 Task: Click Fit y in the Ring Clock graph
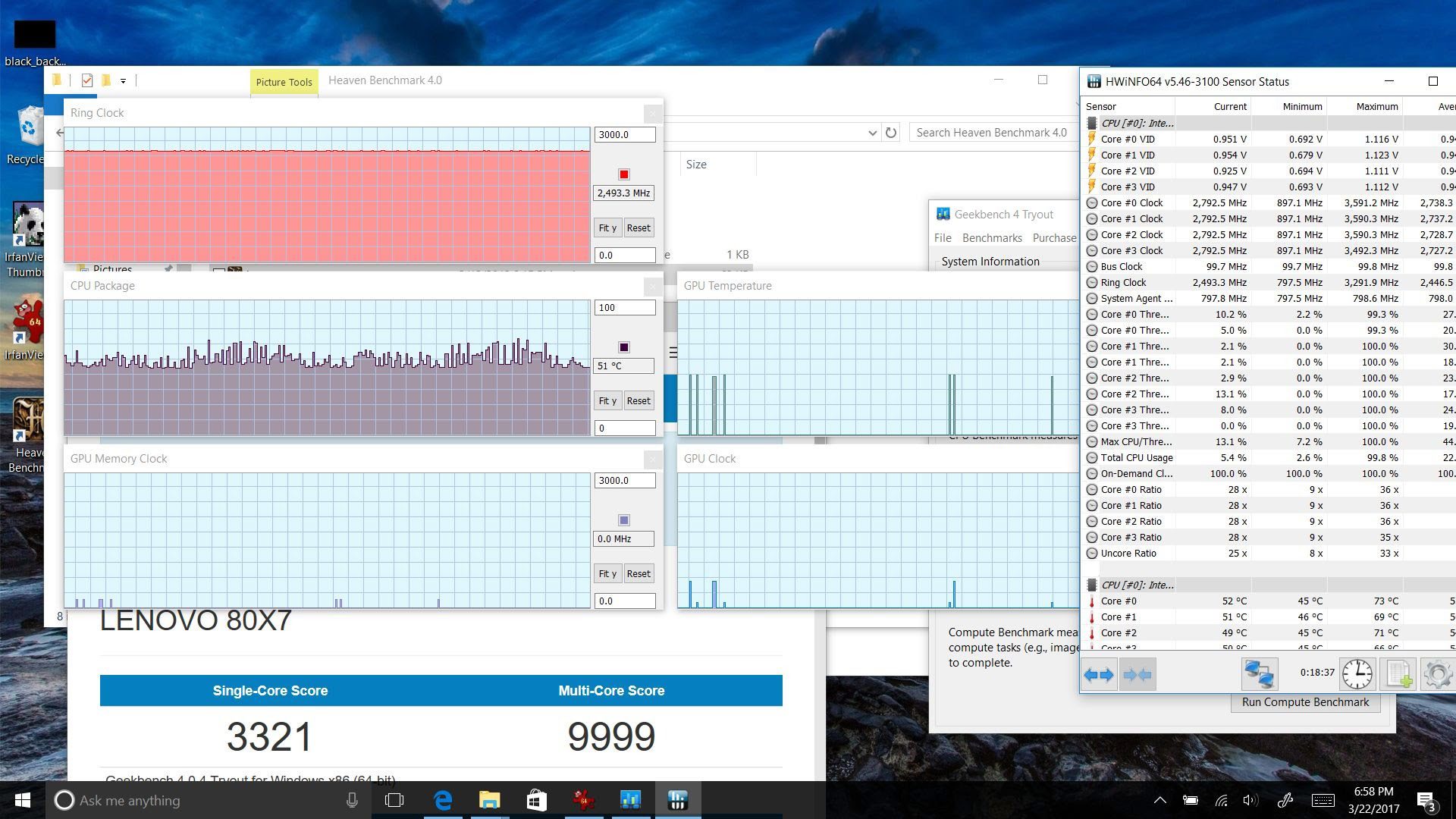tap(607, 228)
